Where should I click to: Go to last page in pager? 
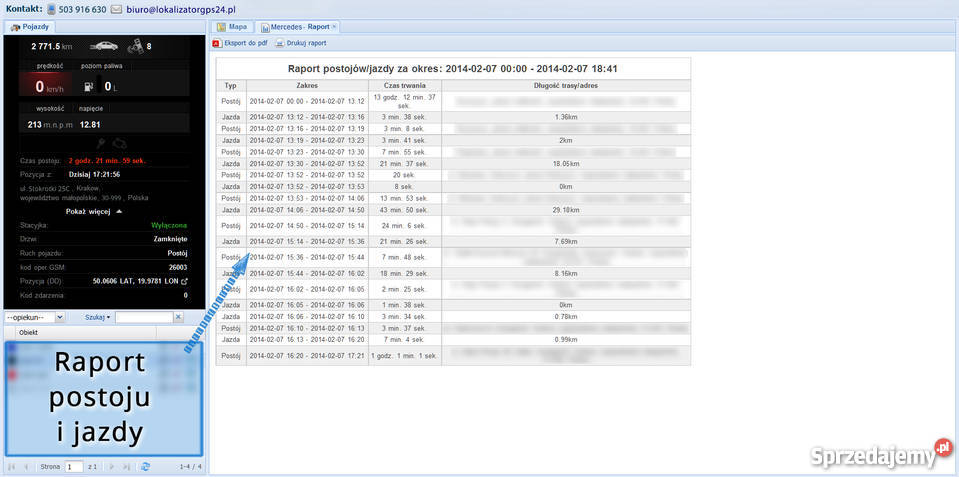[126, 467]
